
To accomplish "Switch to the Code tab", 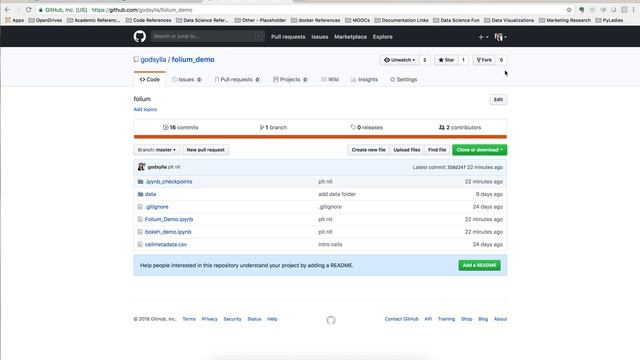I will pos(149,80).
